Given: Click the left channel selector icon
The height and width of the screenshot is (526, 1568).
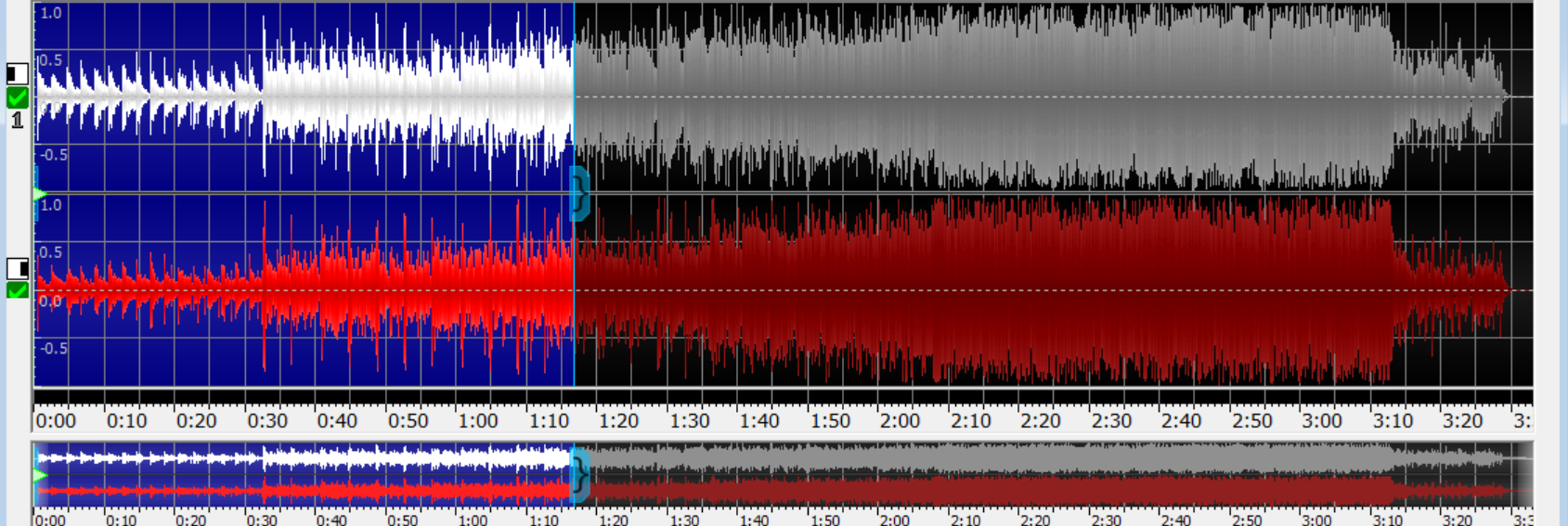Looking at the screenshot, I should point(17,73).
